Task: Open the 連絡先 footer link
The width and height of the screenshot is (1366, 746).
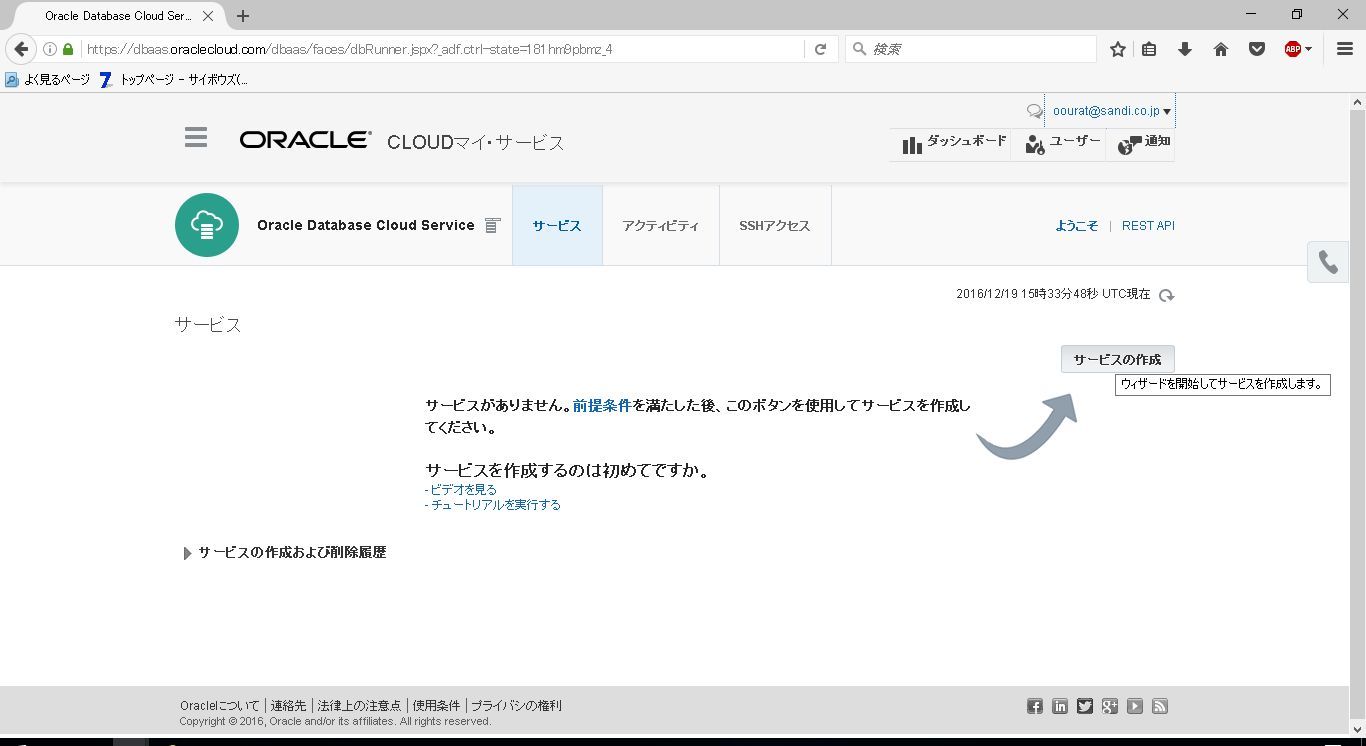Action: (288, 706)
